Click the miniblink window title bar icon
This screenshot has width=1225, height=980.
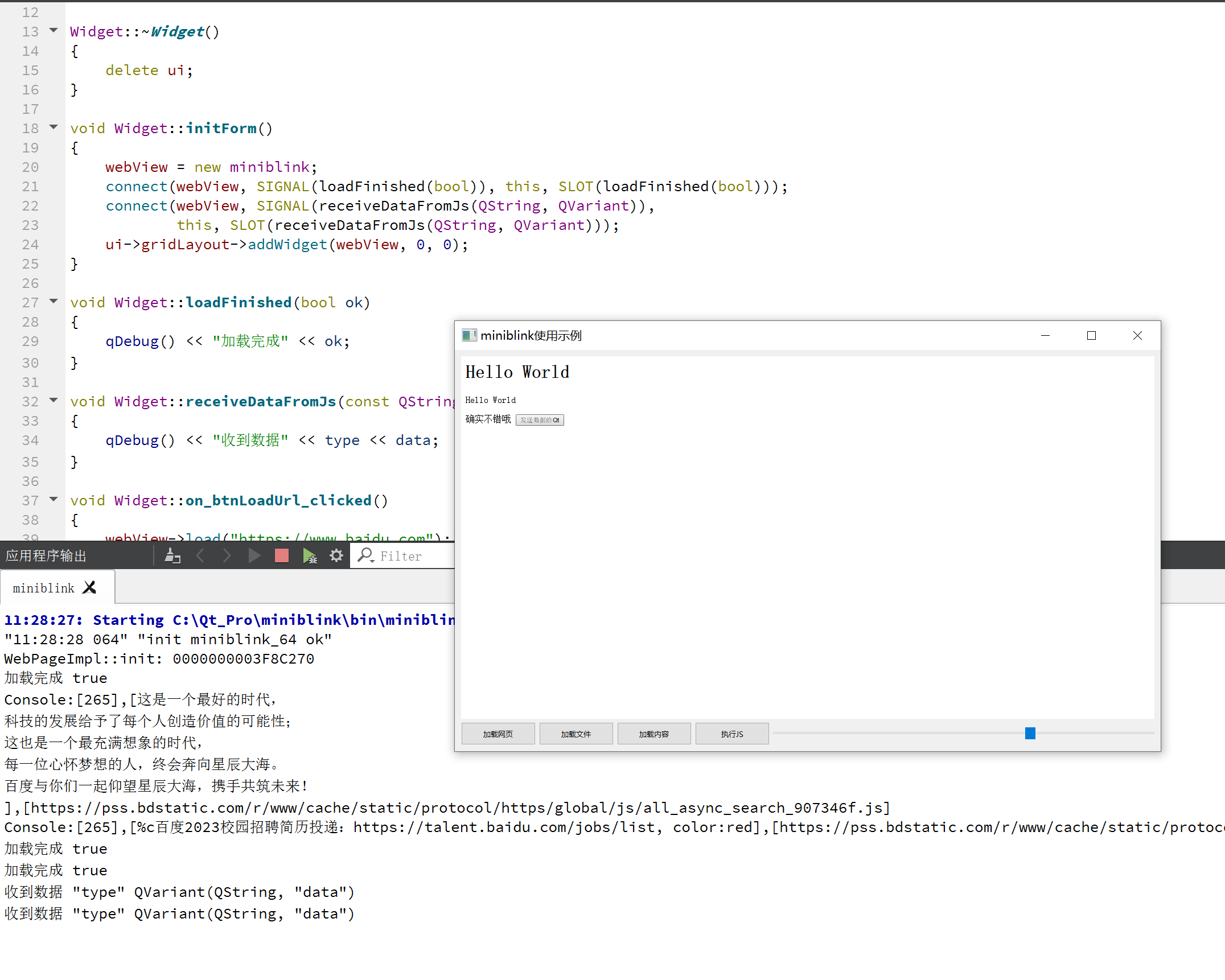tap(469, 335)
